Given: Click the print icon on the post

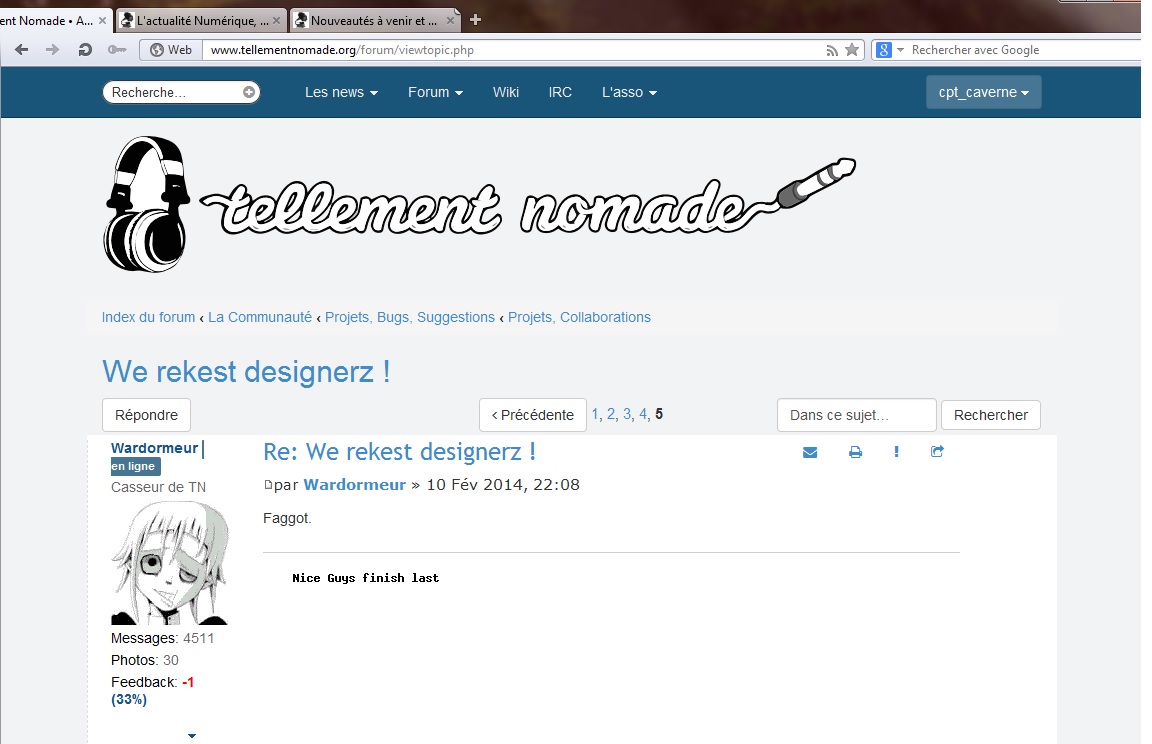Looking at the screenshot, I should [855, 452].
